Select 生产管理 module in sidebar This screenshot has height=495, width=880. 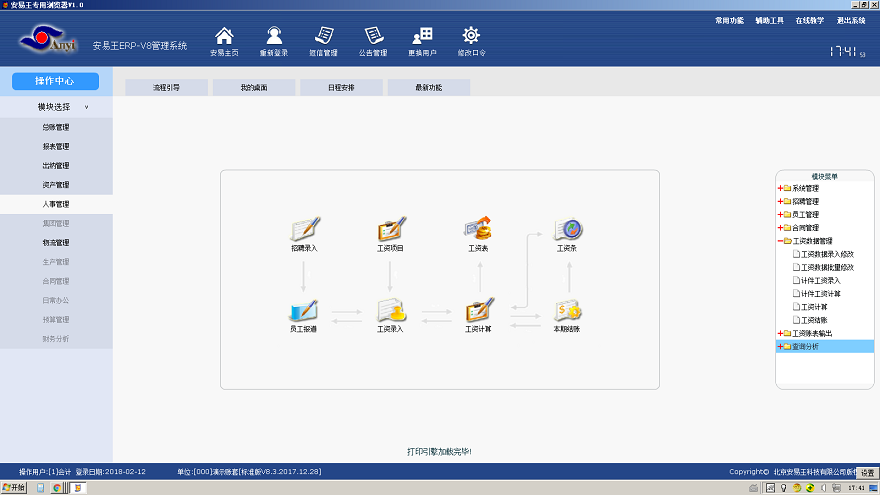pos(56,262)
